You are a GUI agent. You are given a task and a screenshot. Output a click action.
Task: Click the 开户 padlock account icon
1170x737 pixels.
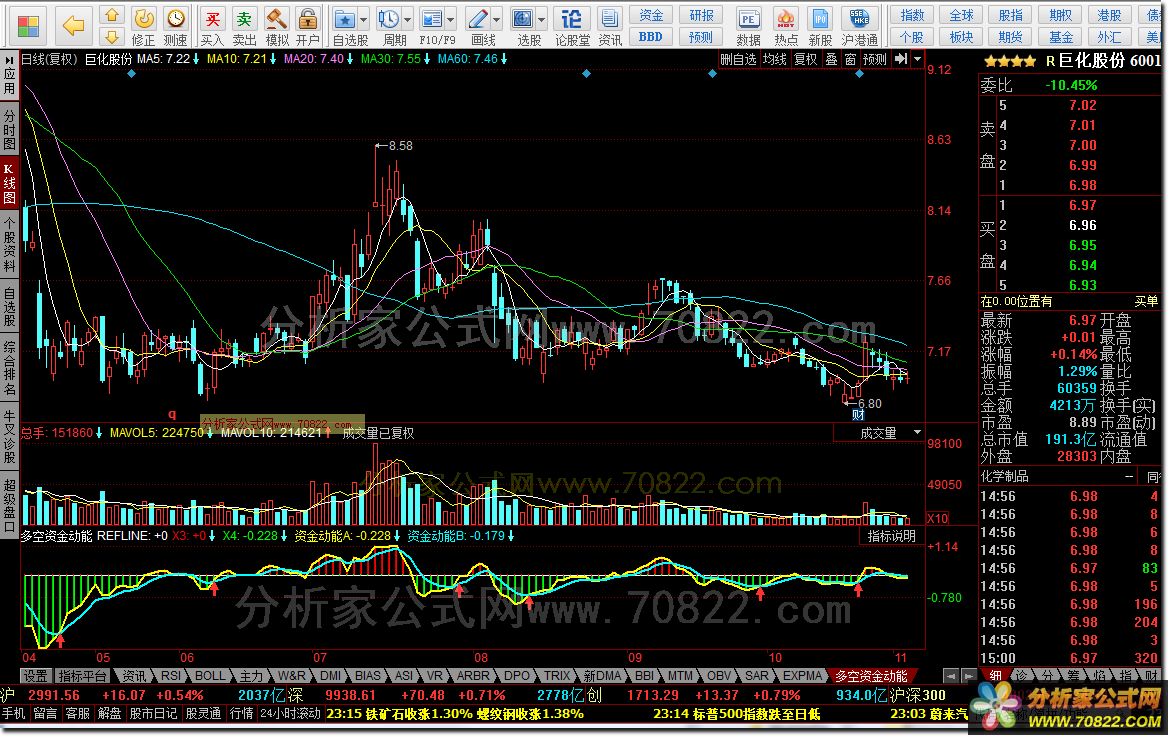pos(307,18)
